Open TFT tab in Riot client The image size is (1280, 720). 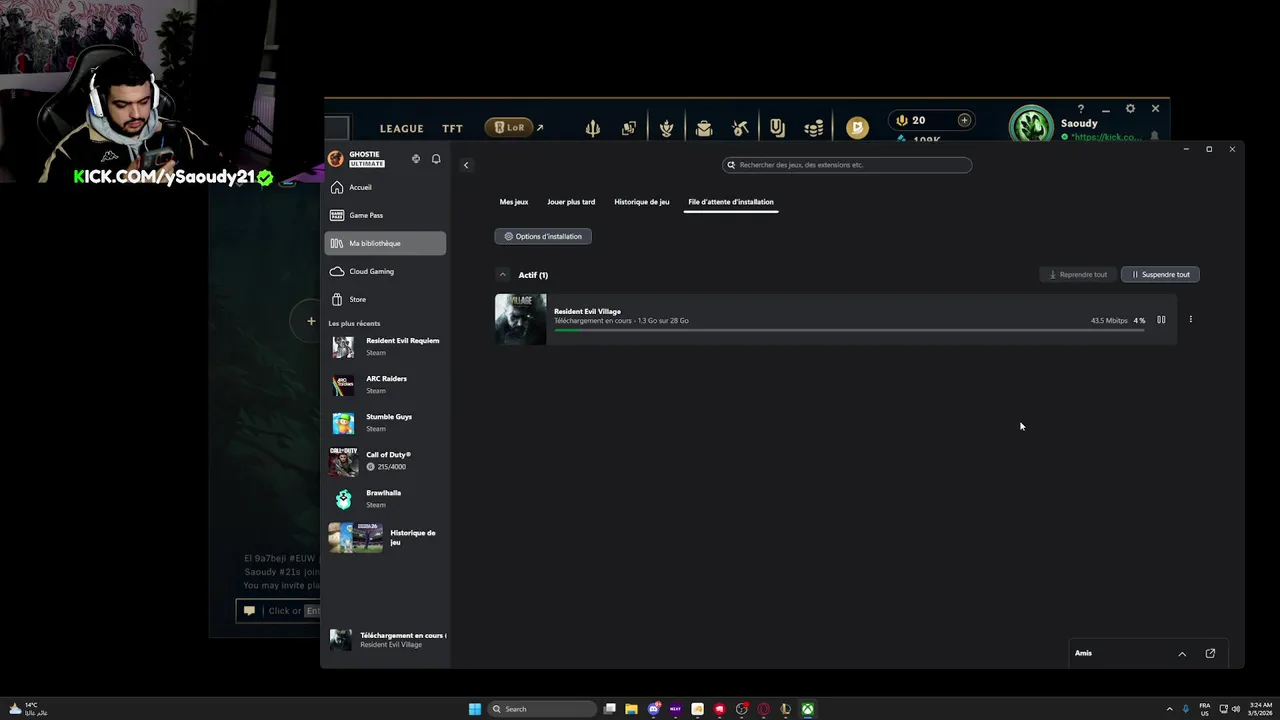tap(453, 129)
